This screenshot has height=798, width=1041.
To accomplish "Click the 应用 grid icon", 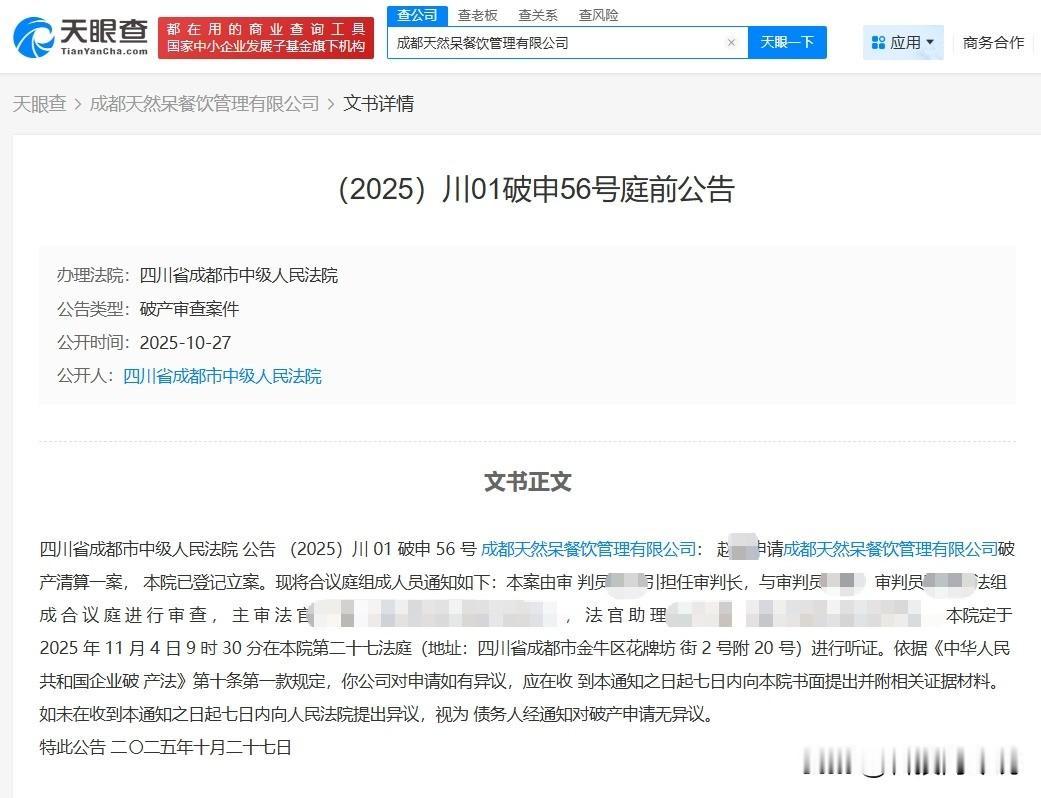I will [878, 42].
